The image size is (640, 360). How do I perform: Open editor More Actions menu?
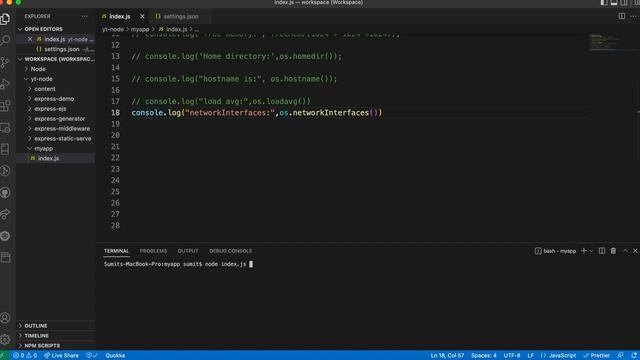633,16
